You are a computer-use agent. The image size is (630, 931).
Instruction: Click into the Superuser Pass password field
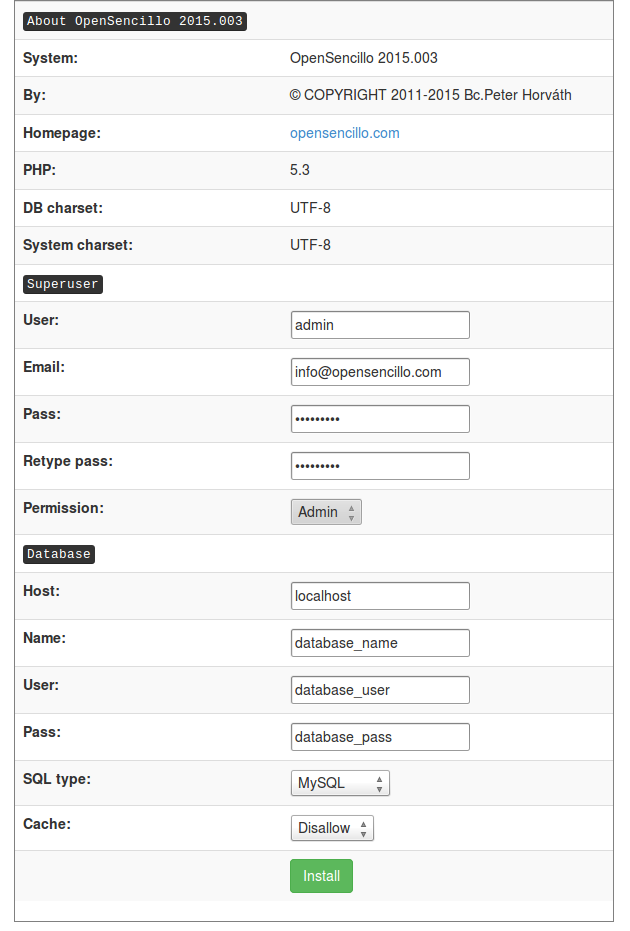(380, 419)
